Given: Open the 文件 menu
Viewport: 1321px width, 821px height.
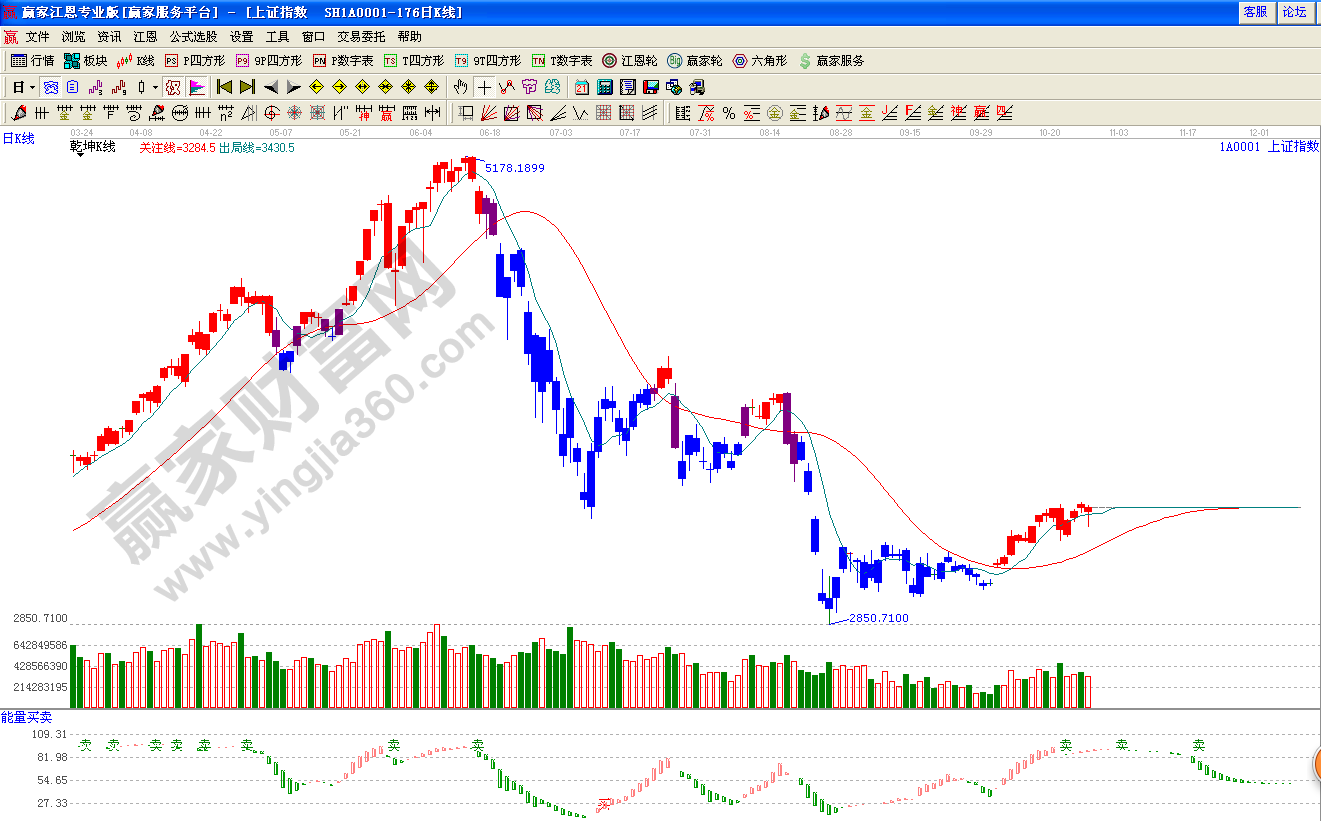Looking at the screenshot, I should click(x=38, y=37).
